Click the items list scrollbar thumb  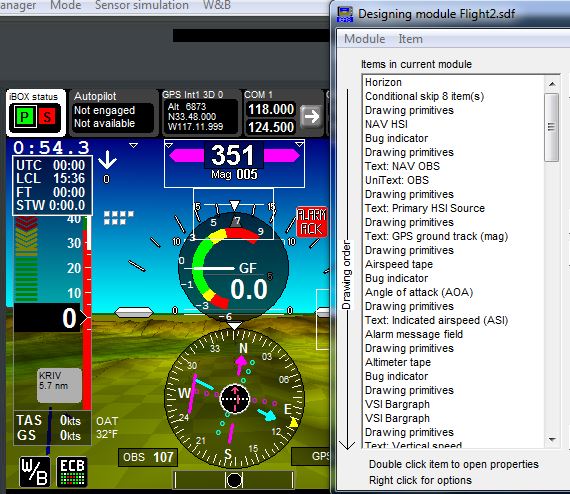[551, 127]
